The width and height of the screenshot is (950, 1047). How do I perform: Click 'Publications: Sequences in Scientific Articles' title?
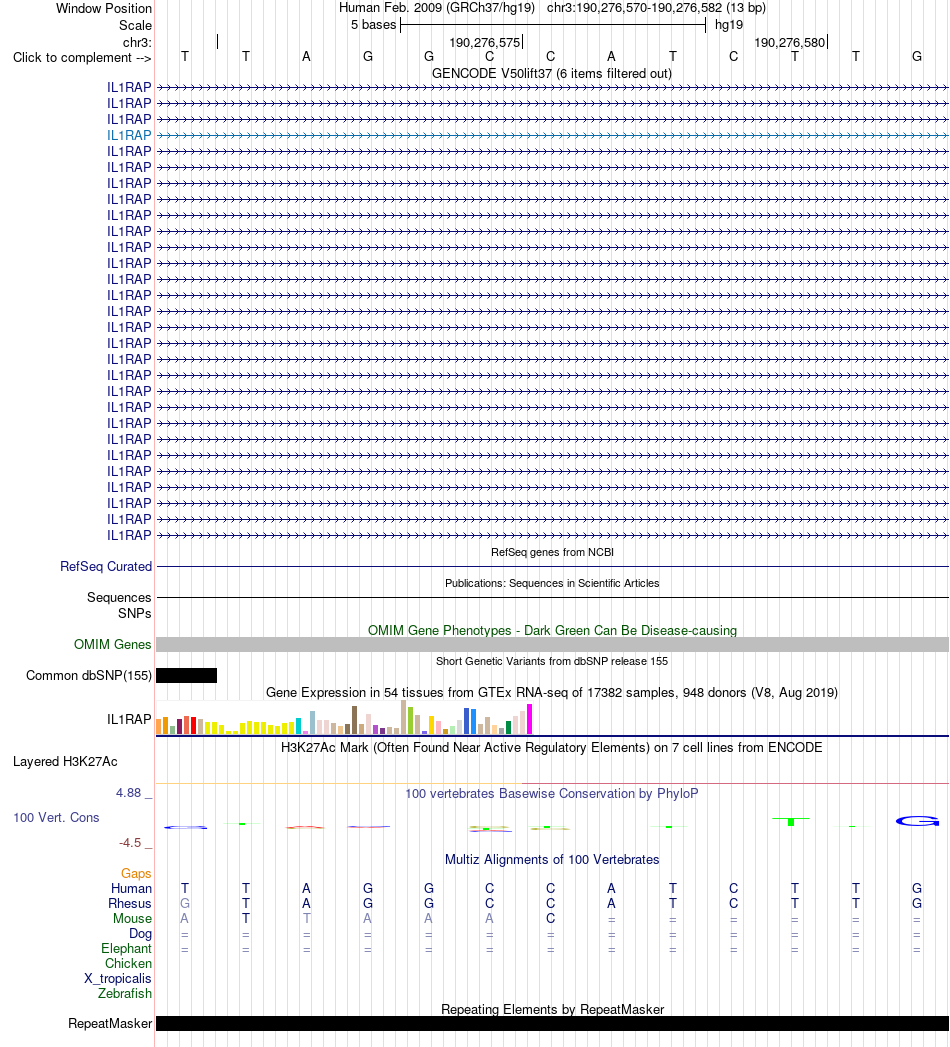tap(552, 584)
